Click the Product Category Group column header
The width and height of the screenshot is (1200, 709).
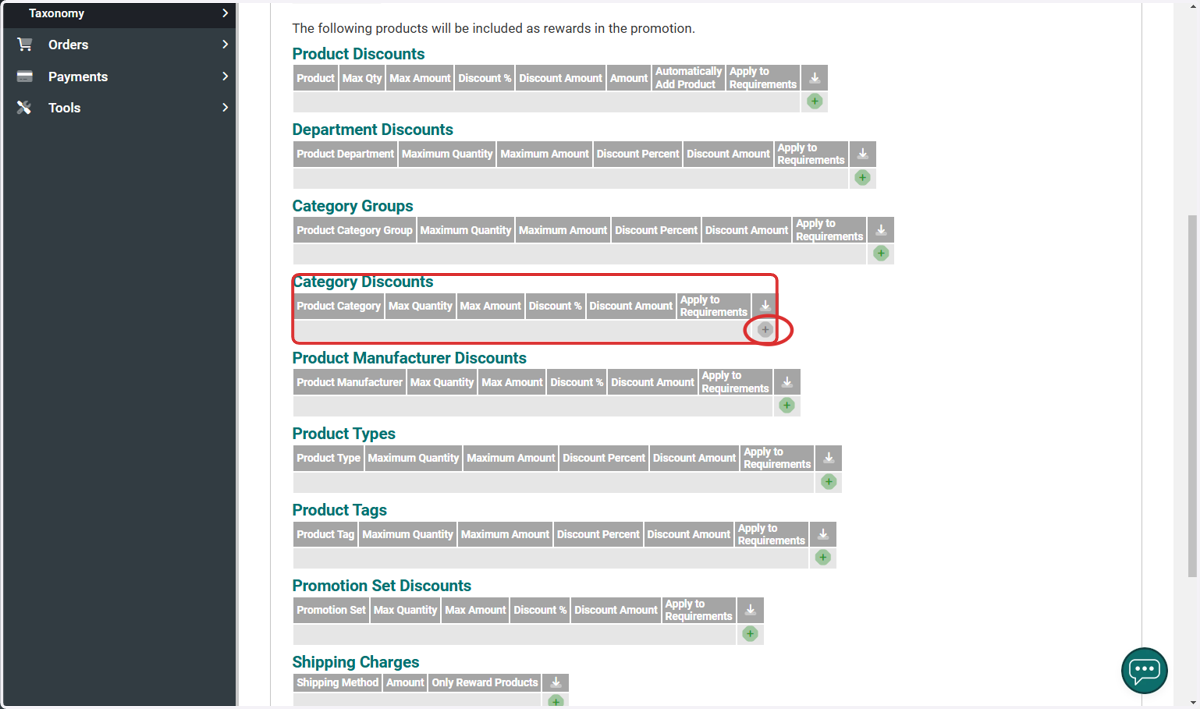(x=354, y=230)
